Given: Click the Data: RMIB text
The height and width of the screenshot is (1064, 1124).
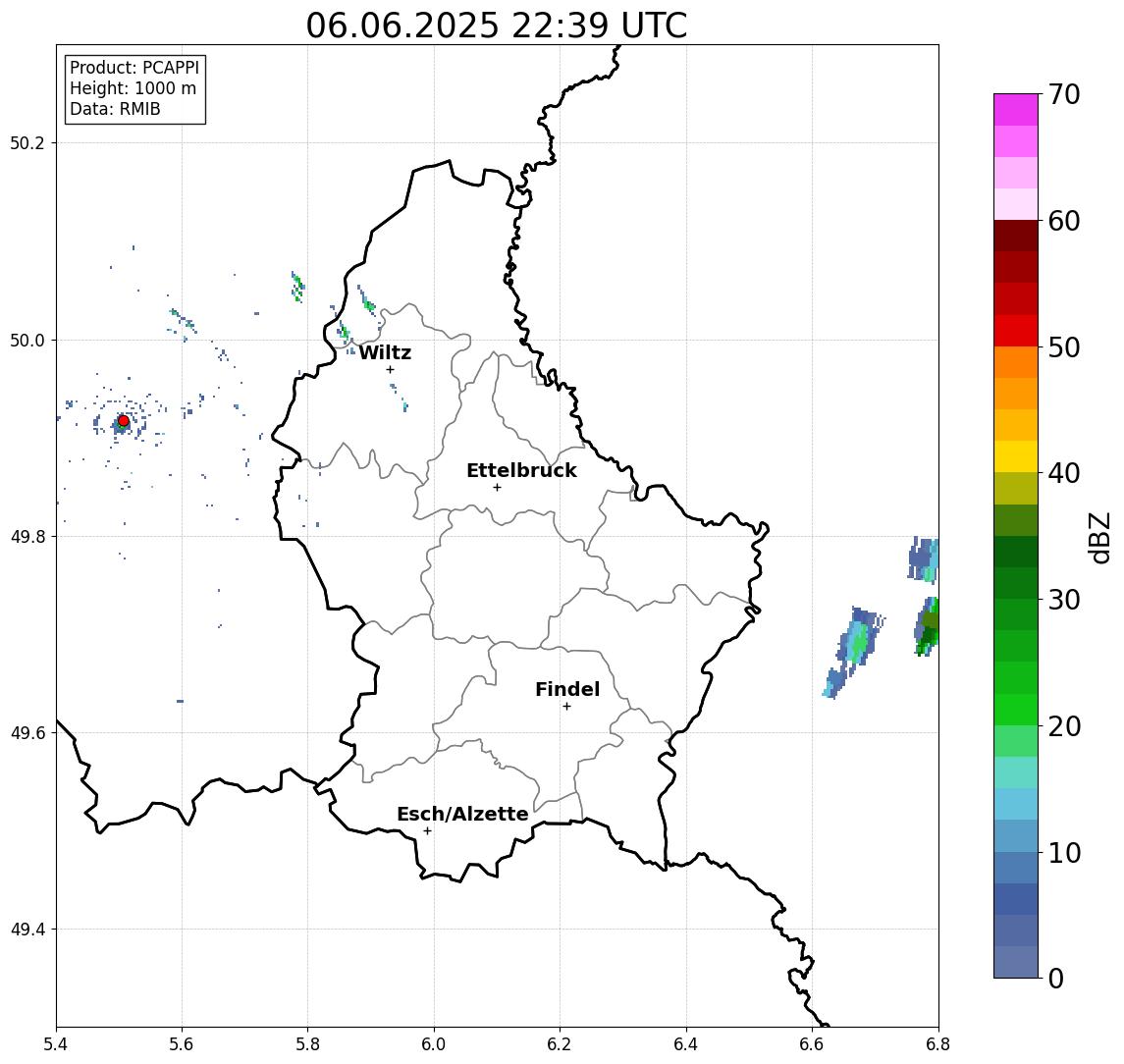Looking at the screenshot, I should pos(115,109).
